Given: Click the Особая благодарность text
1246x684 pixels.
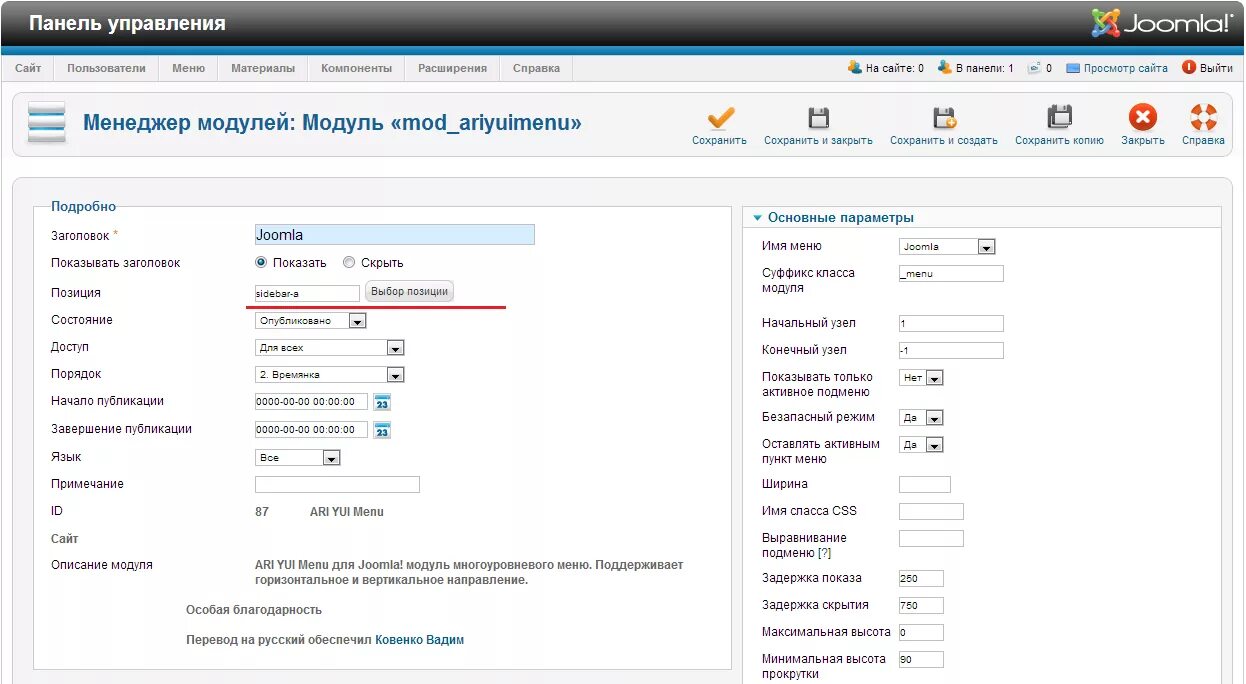Looking at the screenshot, I should tap(254, 610).
